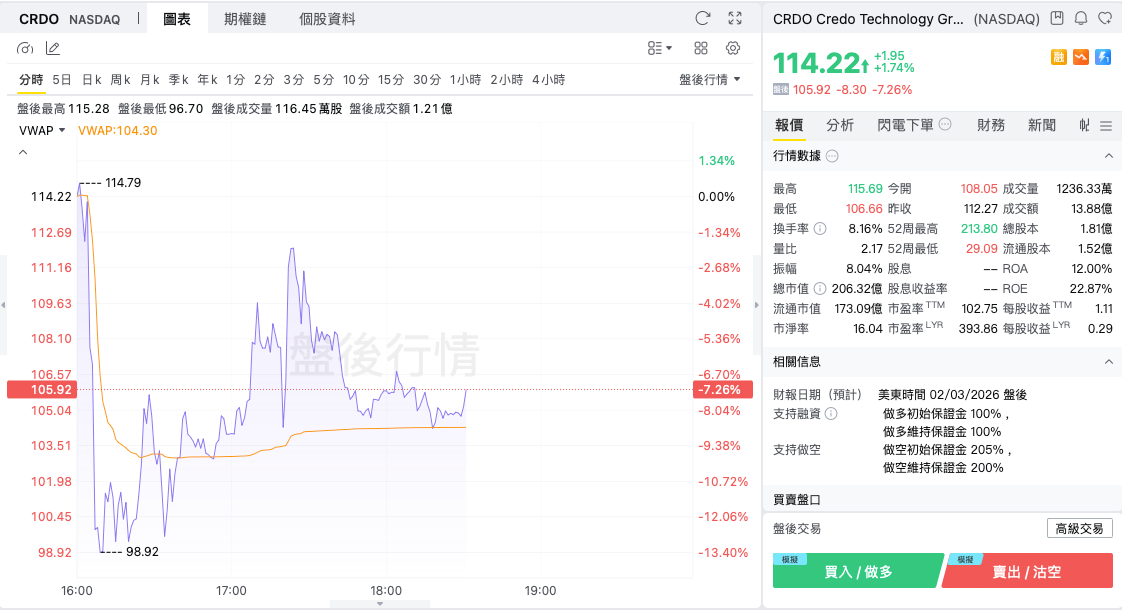Image resolution: width=1122 pixels, height=610 pixels.
Task: Show info for 支持融資
Action: click(x=831, y=414)
